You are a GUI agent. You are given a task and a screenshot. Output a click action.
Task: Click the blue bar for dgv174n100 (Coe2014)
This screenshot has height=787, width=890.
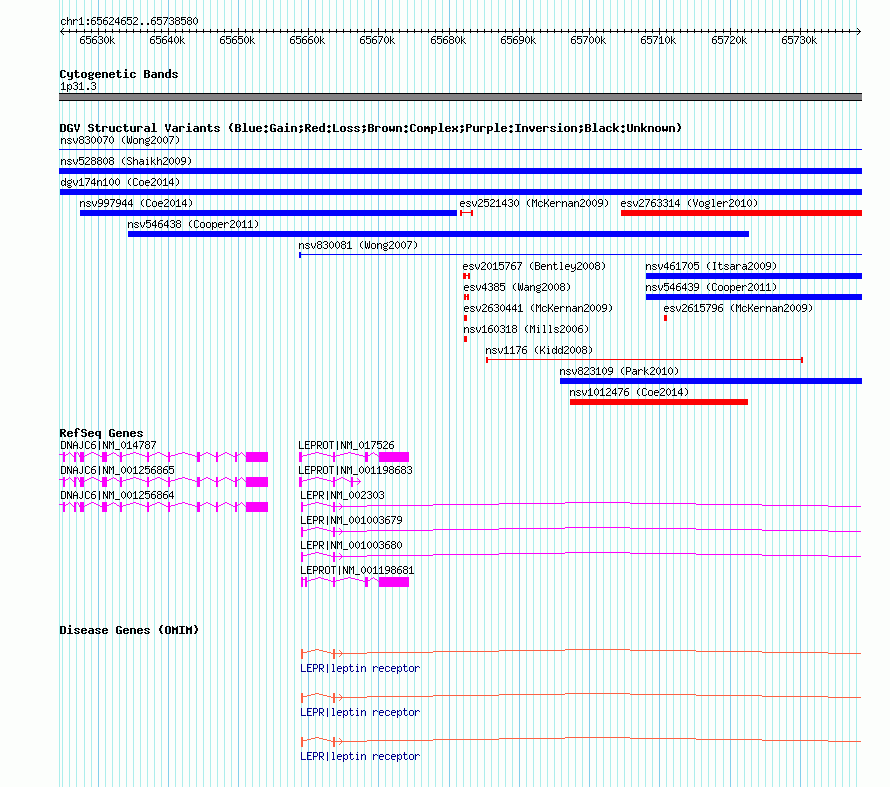click(x=460, y=192)
